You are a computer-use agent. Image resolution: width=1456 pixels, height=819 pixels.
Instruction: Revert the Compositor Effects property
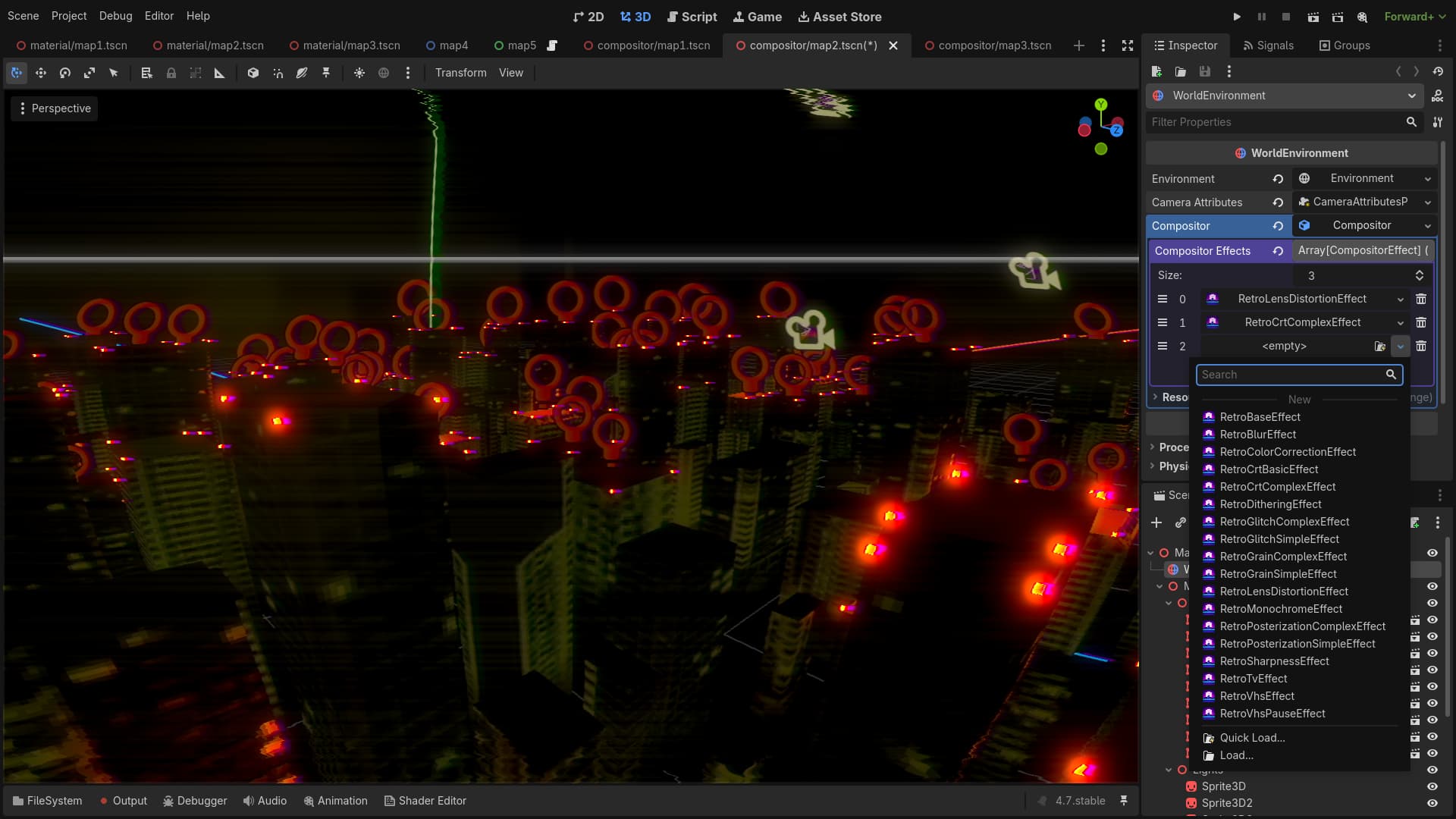[1278, 251]
